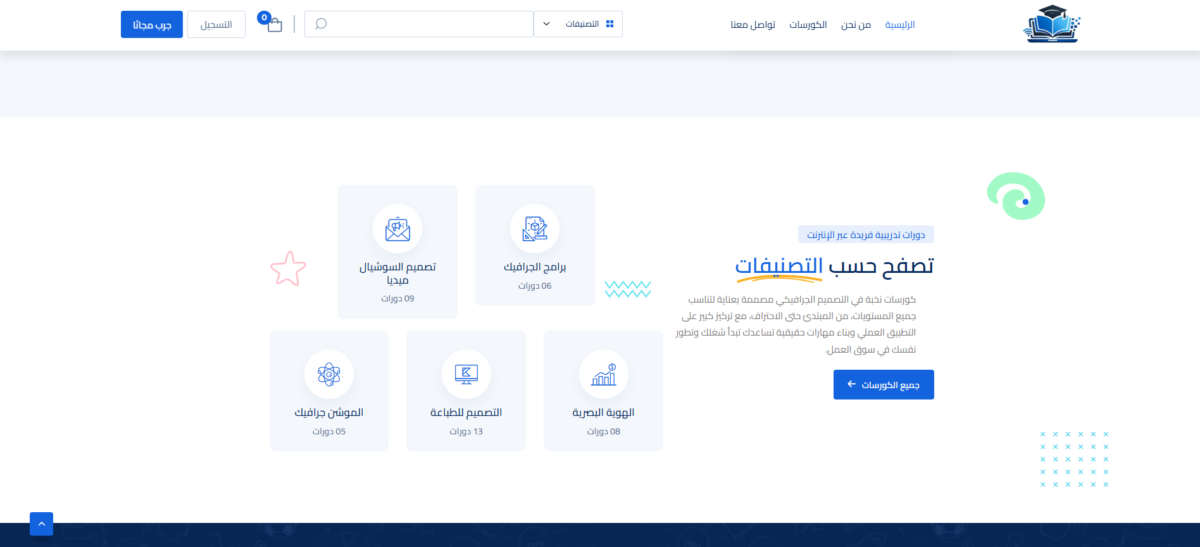Viewport: 1200px width, 547px height.
Task: Open the shopping cart icon
Action: tap(274, 24)
